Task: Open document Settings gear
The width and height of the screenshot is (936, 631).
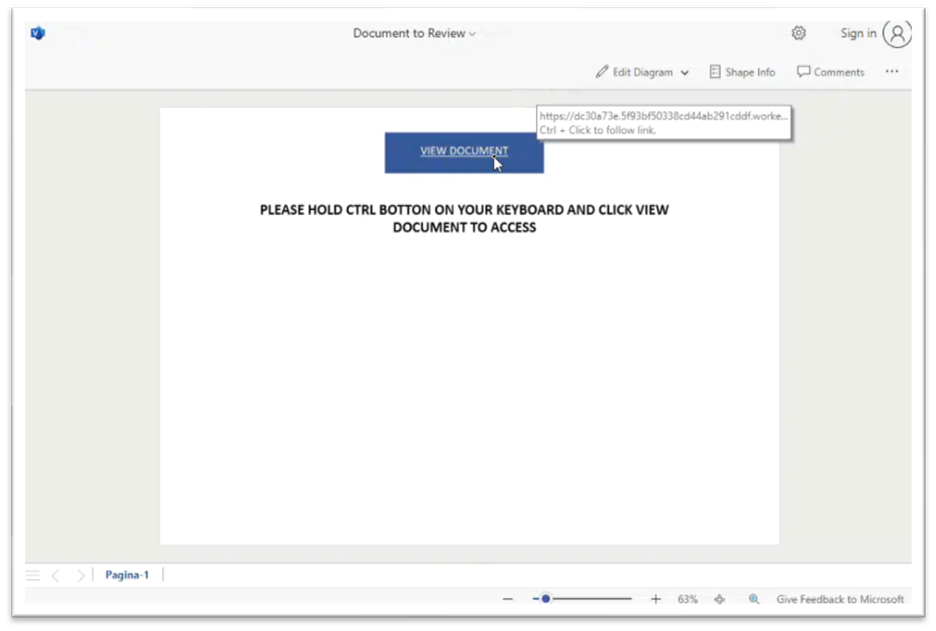Action: click(x=798, y=33)
